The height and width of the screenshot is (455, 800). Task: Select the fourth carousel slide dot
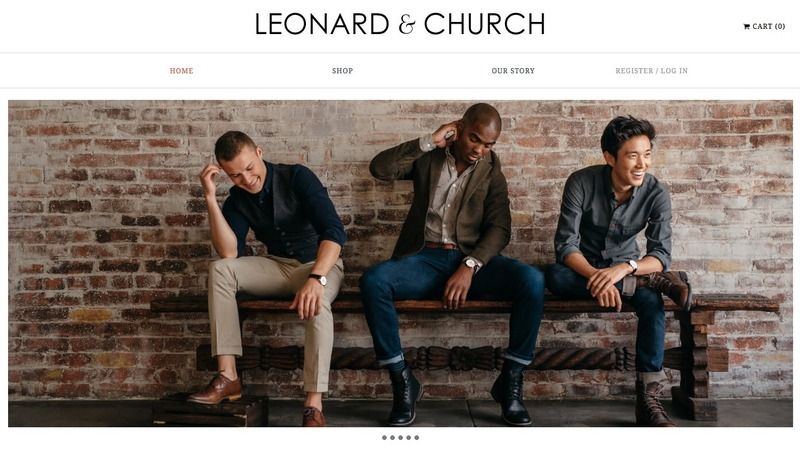(409, 438)
